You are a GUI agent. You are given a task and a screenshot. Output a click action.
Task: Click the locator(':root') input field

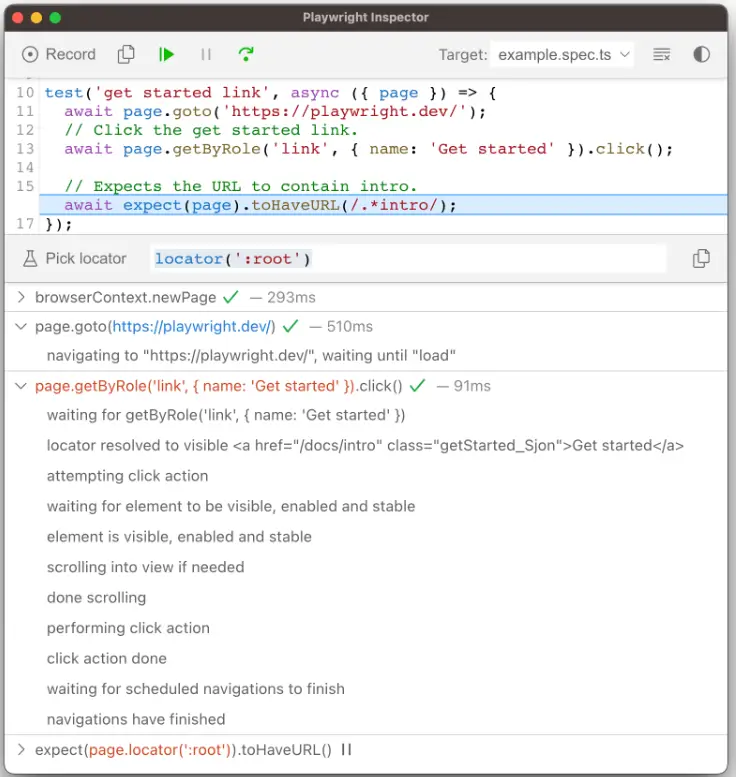tap(407, 259)
